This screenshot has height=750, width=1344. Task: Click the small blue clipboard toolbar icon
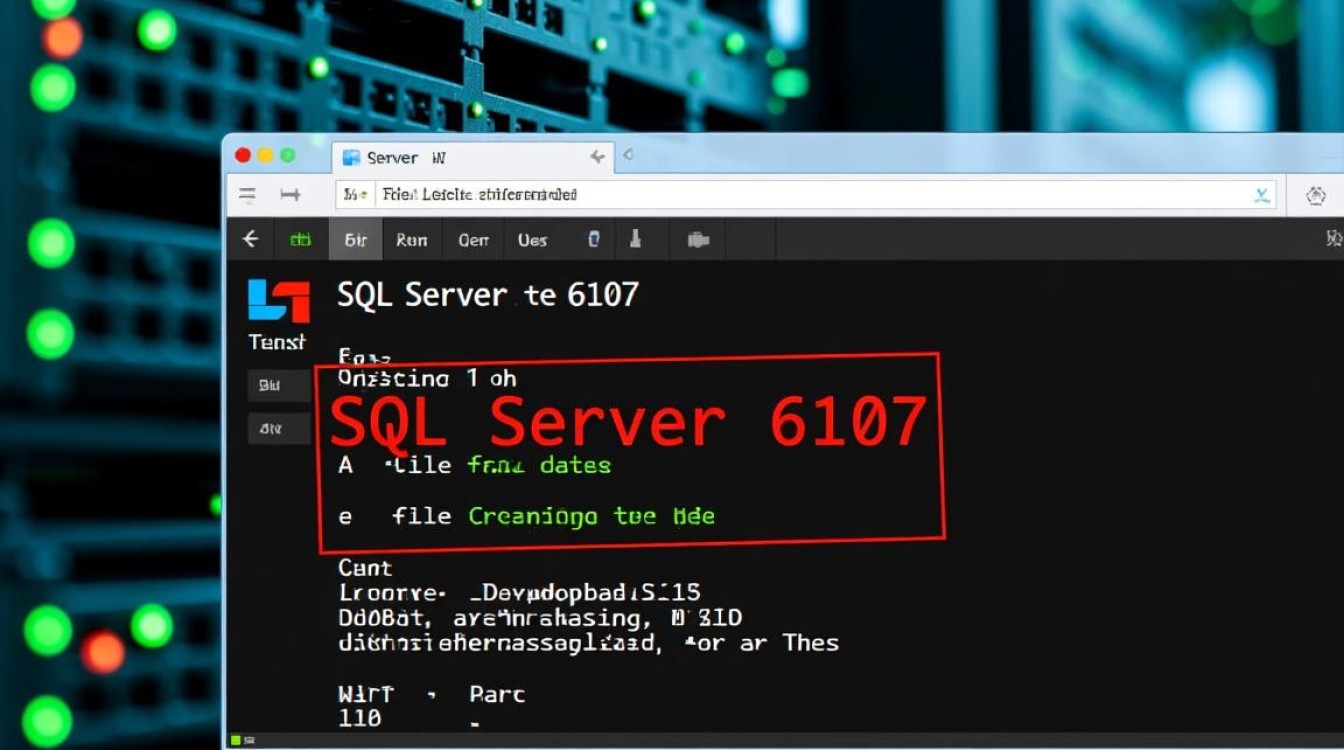pyautogui.click(x=593, y=239)
